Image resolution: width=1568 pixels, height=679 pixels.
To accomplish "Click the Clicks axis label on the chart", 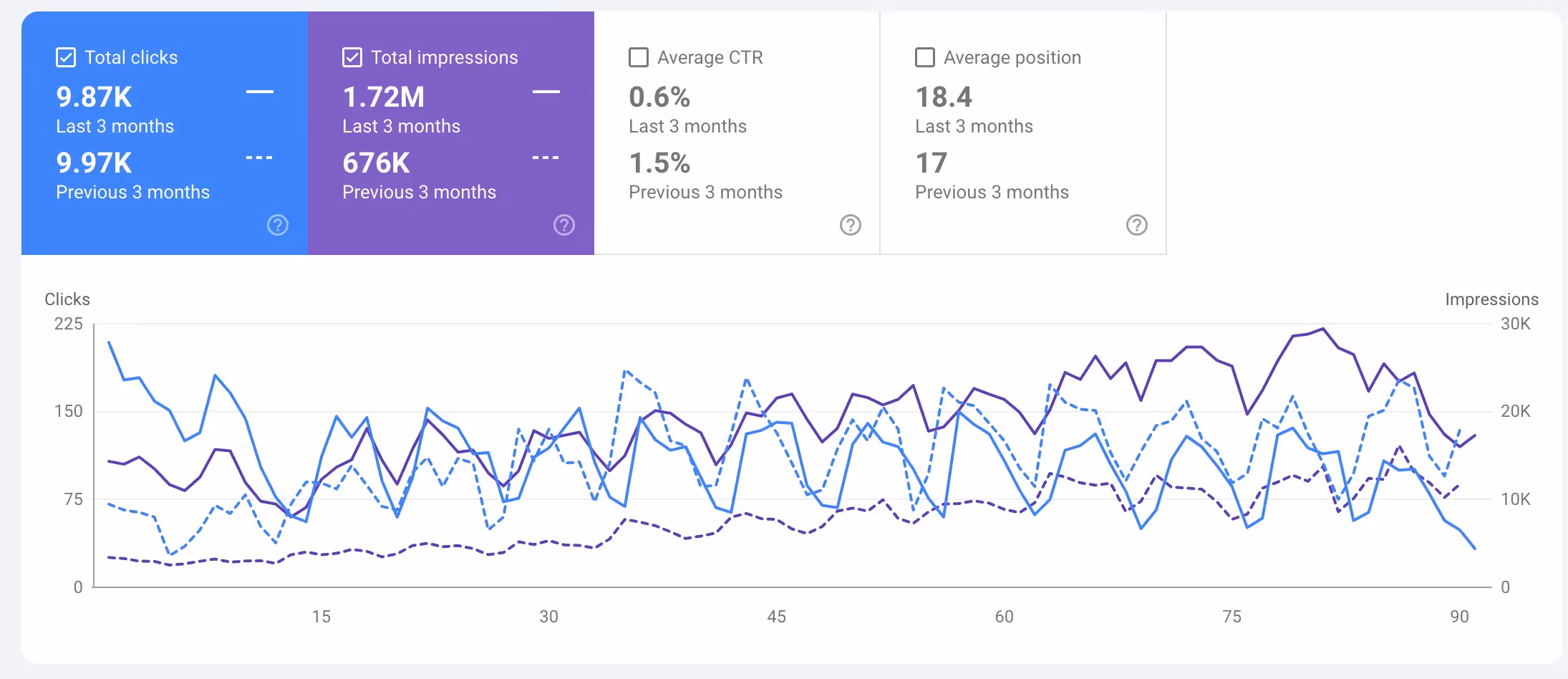I will [67, 299].
